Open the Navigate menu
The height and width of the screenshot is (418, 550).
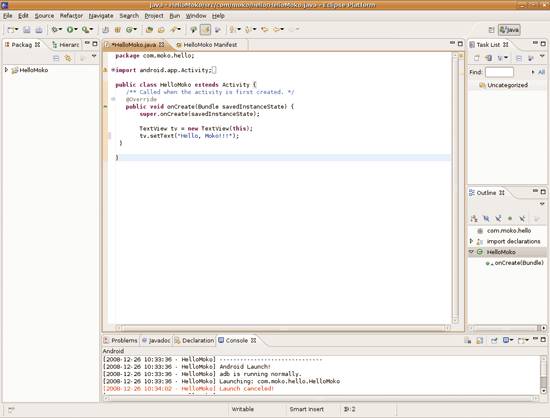tap(101, 16)
